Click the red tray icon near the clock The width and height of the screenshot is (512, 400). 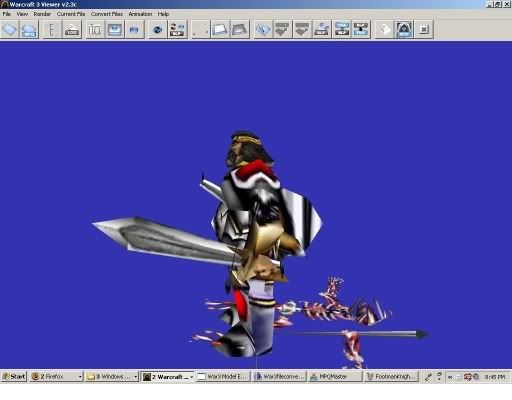pyautogui.click(x=467, y=377)
